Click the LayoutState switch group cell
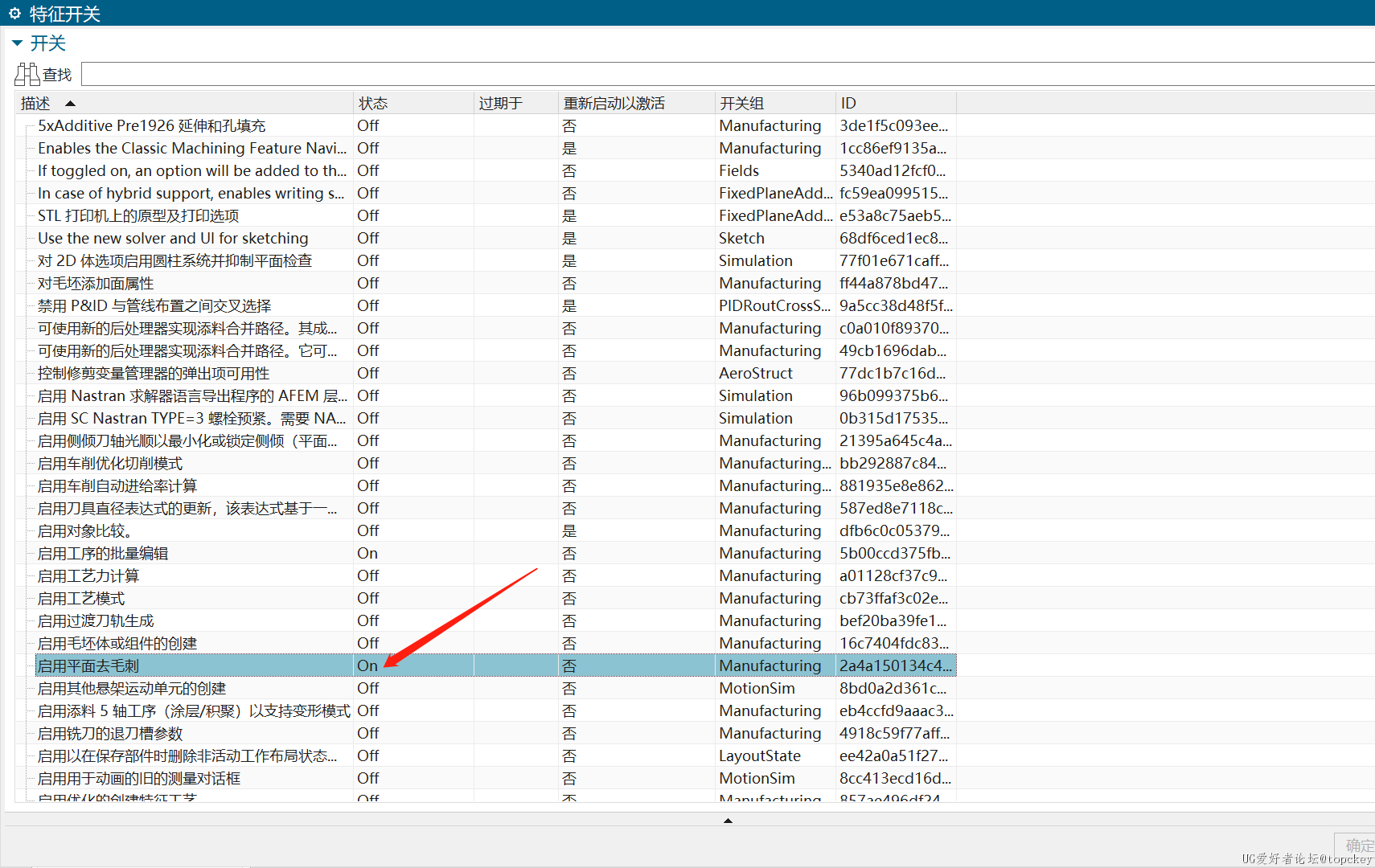The image size is (1375, 868). point(760,755)
